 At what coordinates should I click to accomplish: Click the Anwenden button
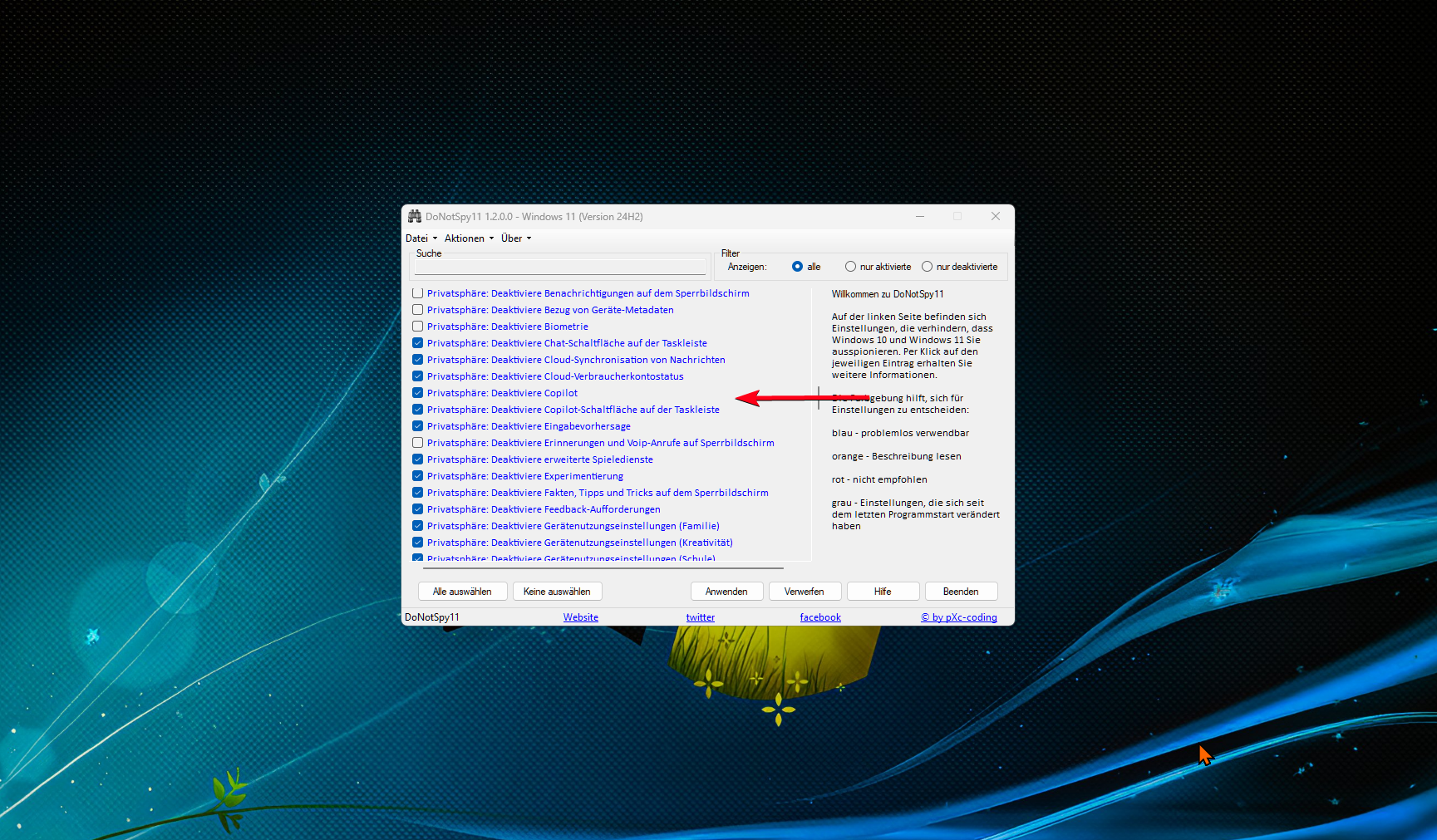tap(726, 592)
